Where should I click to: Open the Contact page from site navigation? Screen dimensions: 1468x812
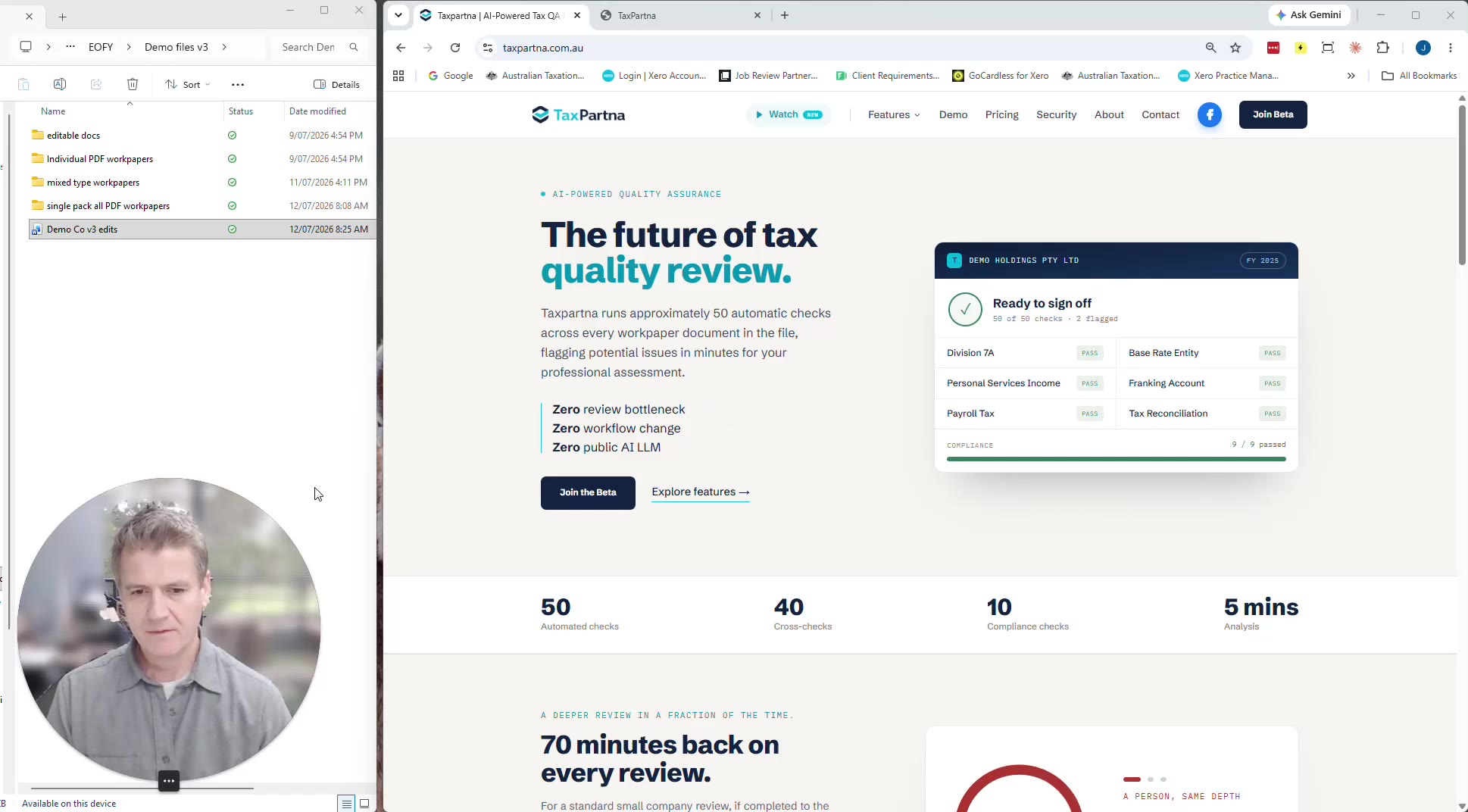[1160, 114]
